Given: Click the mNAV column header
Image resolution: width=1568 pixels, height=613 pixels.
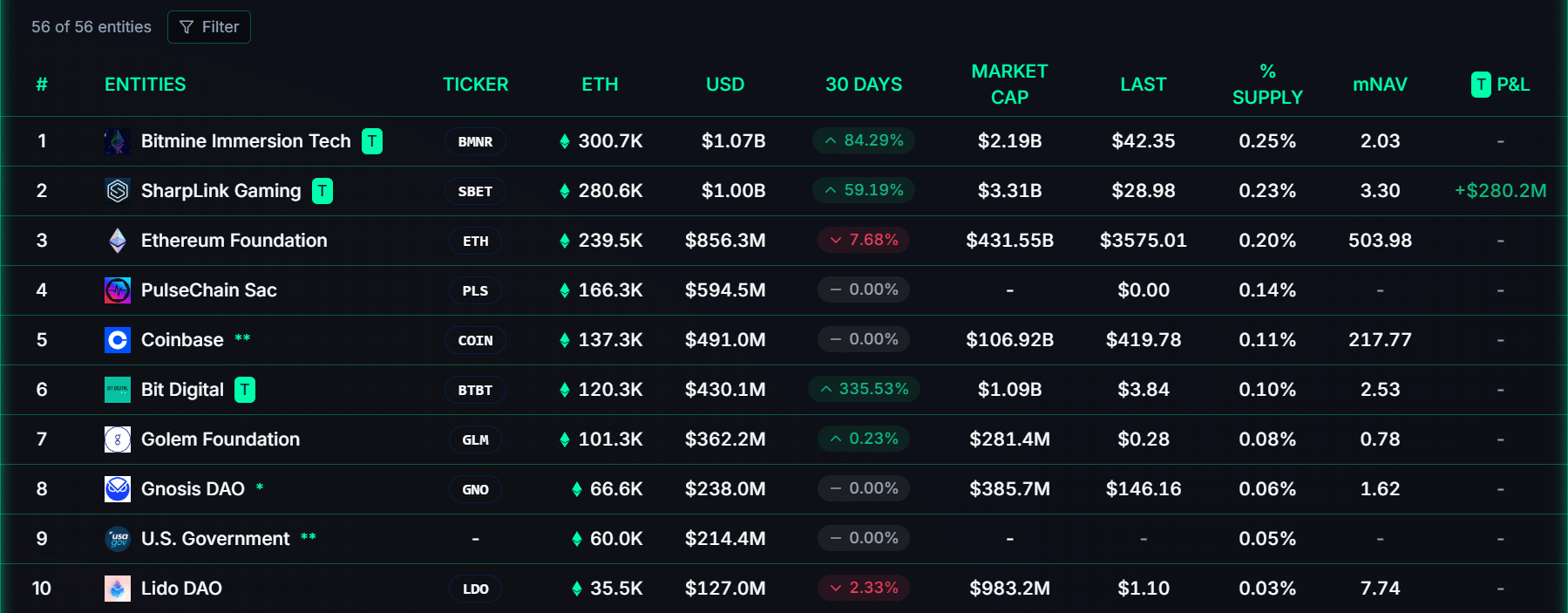Looking at the screenshot, I should 1380,85.
